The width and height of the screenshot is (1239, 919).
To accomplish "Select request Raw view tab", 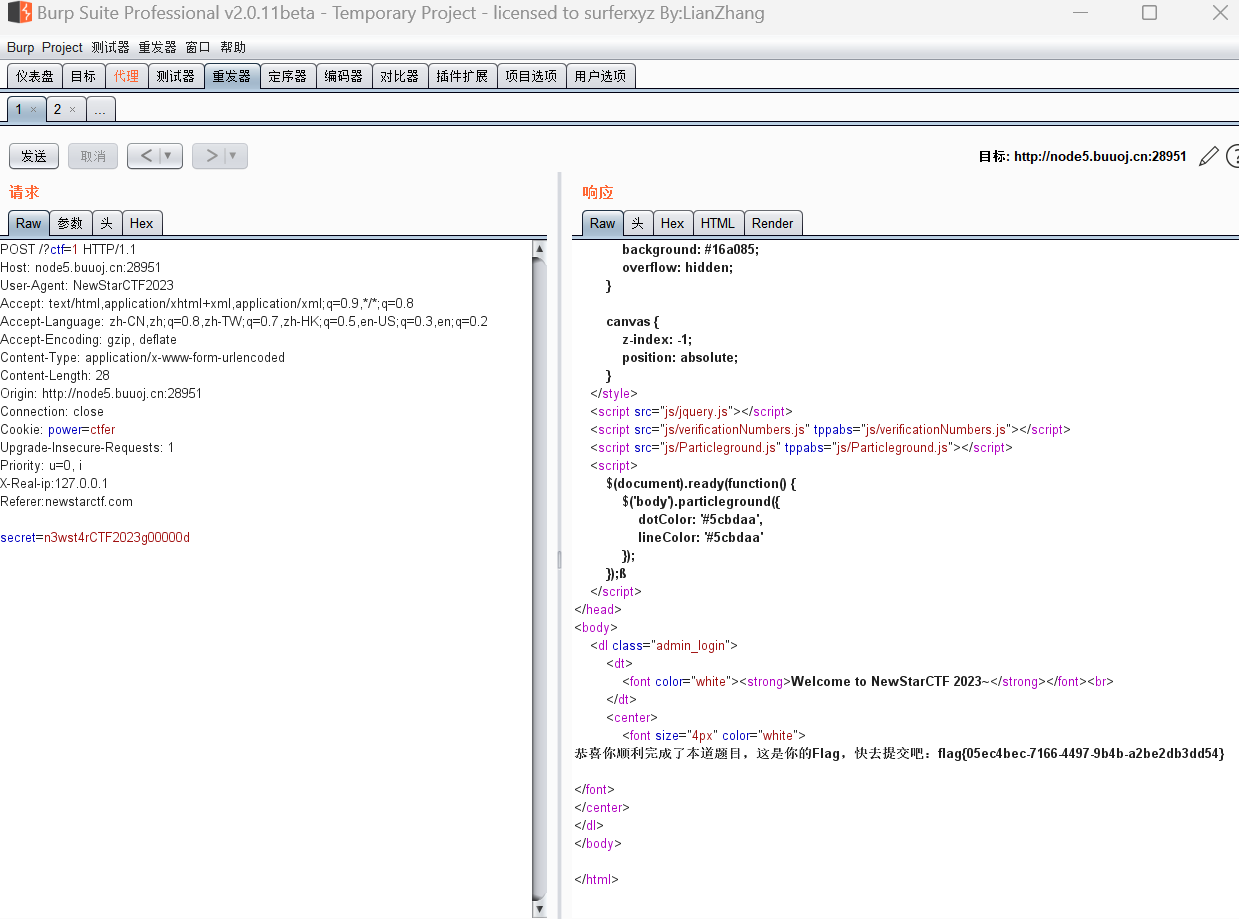I will tap(29, 223).
